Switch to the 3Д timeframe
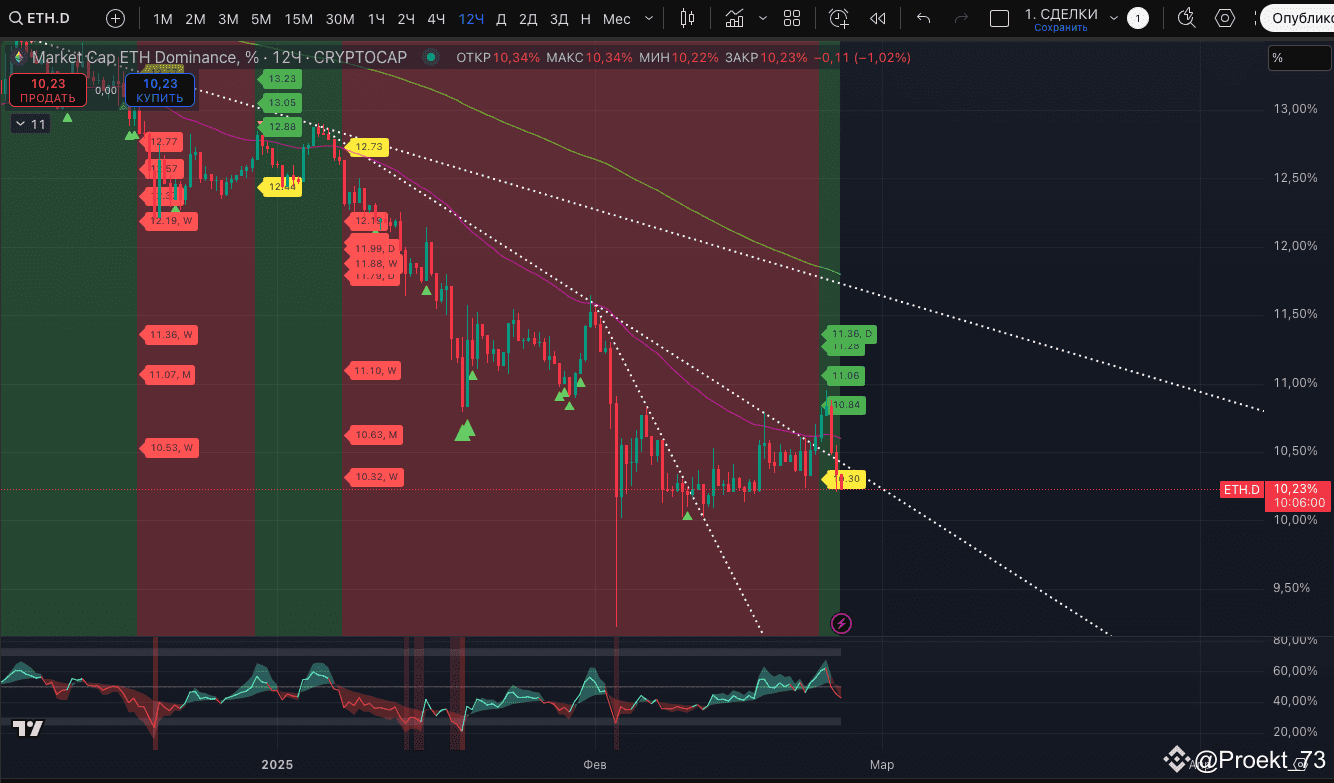This screenshot has height=783, width=1334. tap(559, 18)
